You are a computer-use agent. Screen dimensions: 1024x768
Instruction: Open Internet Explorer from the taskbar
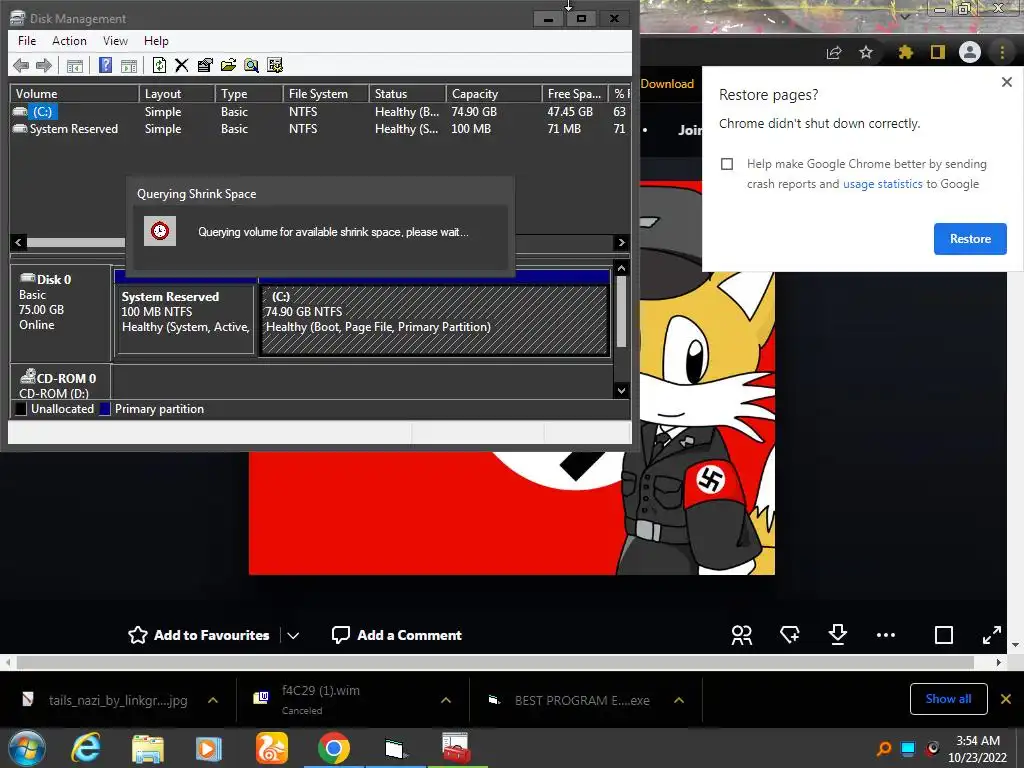click(x=86, y=748)
